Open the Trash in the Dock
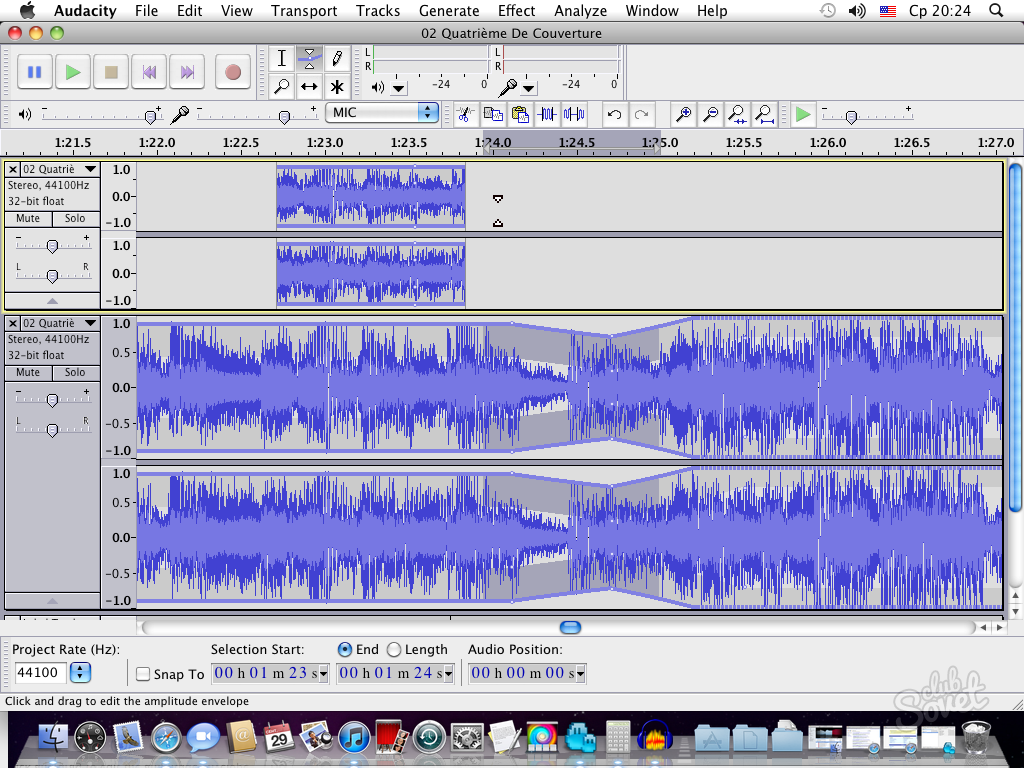Viewport: 1024px width, 768px height. (977, 737)
